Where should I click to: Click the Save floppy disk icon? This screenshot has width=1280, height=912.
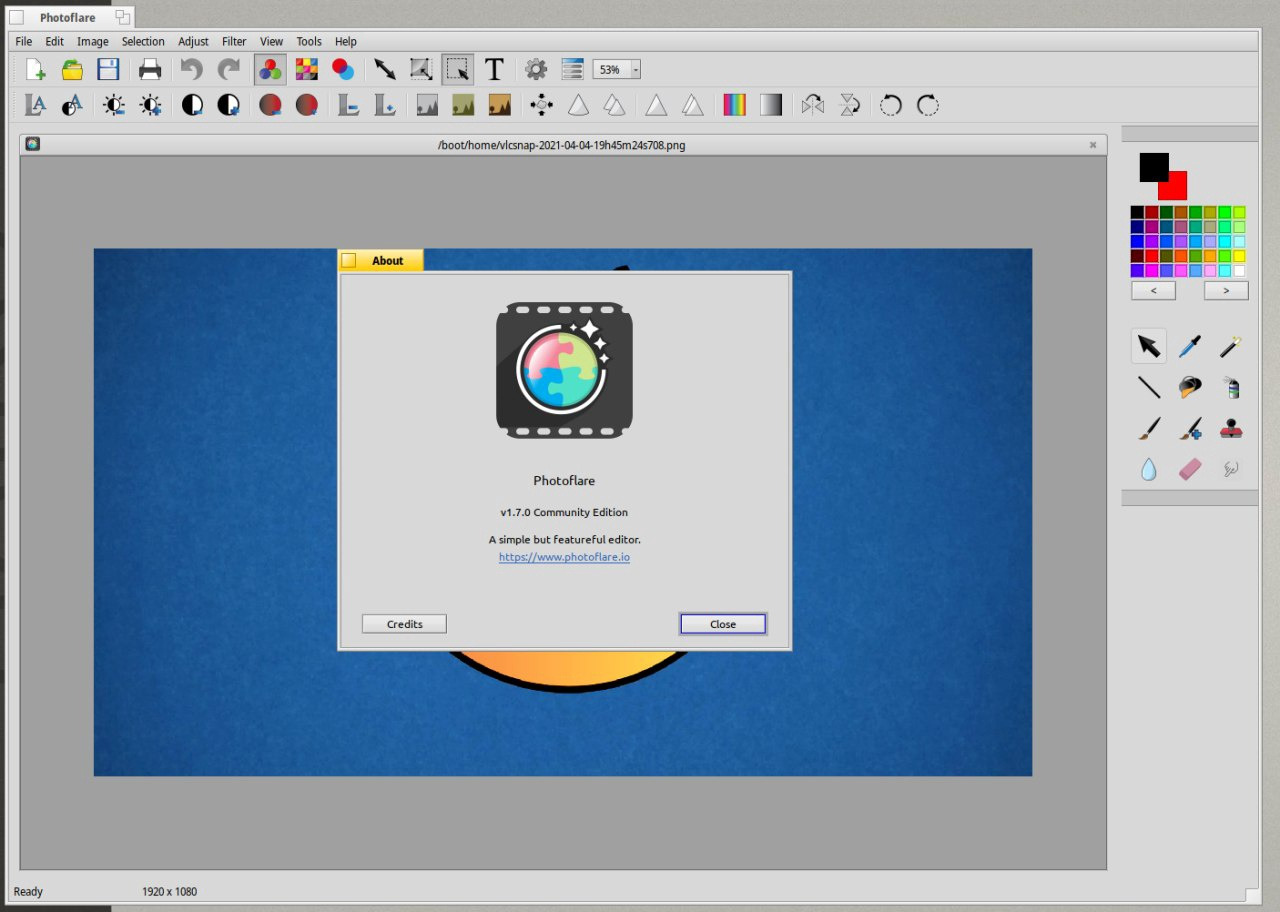[108, 69]
